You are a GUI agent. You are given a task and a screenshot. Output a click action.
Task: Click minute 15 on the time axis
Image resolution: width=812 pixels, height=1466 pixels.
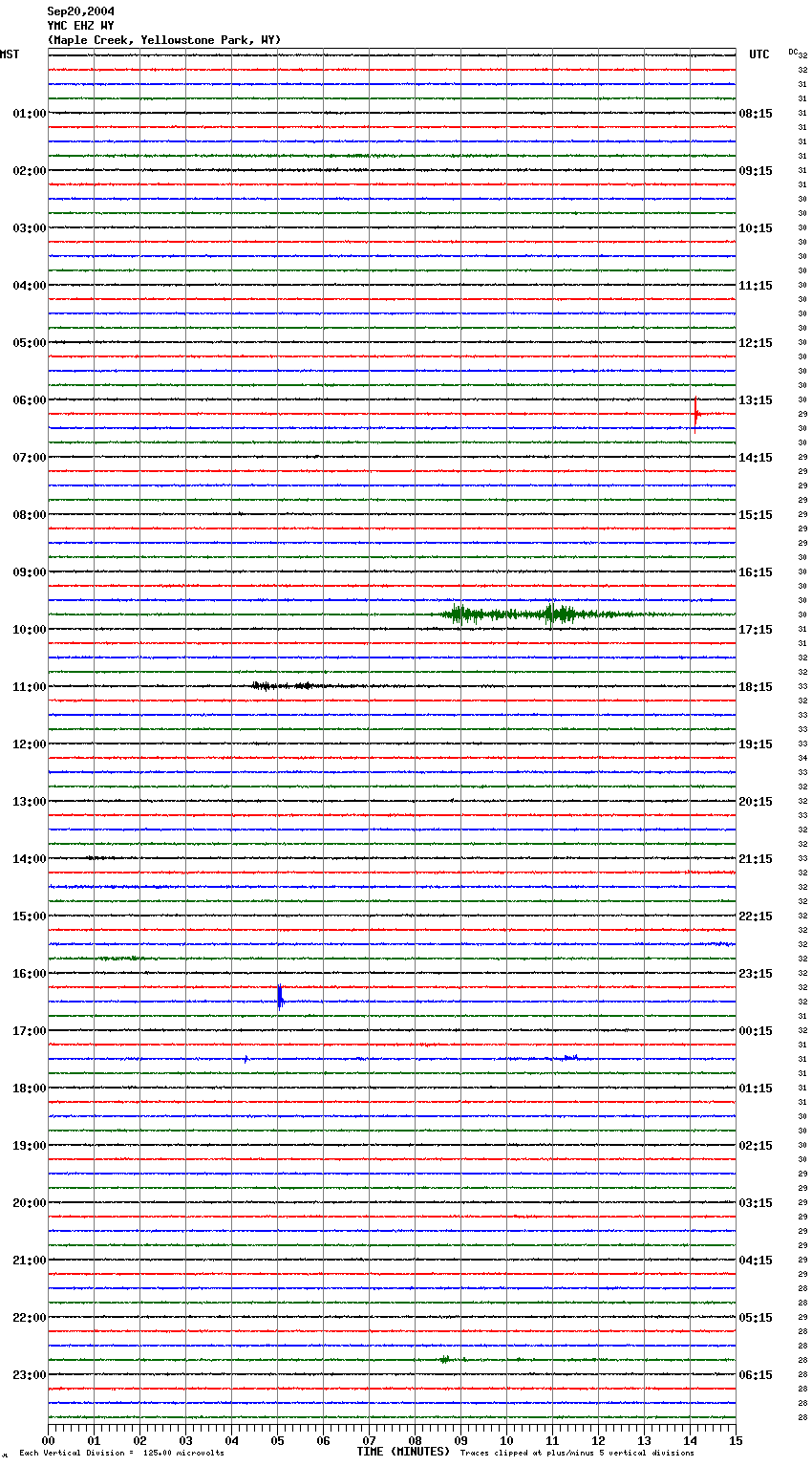736,1441
